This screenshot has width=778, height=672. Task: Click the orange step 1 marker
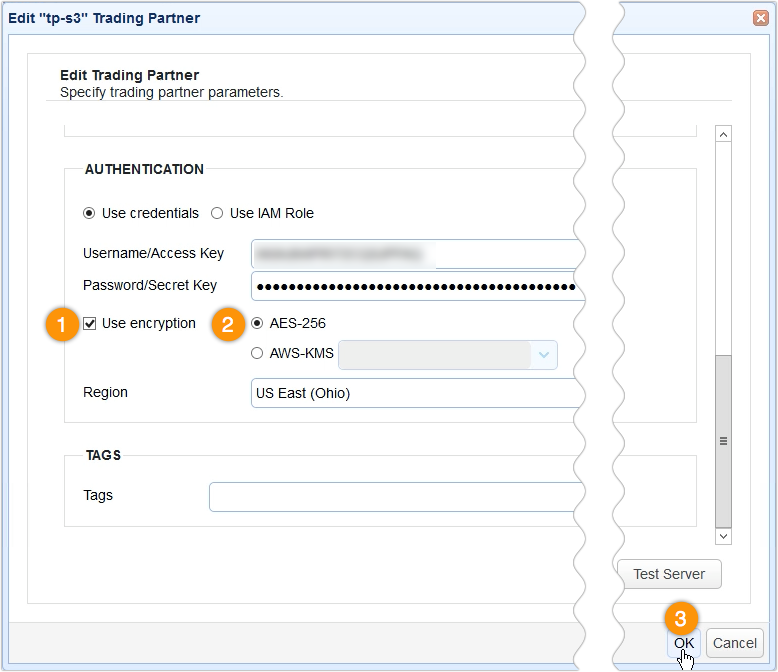(x=63, y=325)
